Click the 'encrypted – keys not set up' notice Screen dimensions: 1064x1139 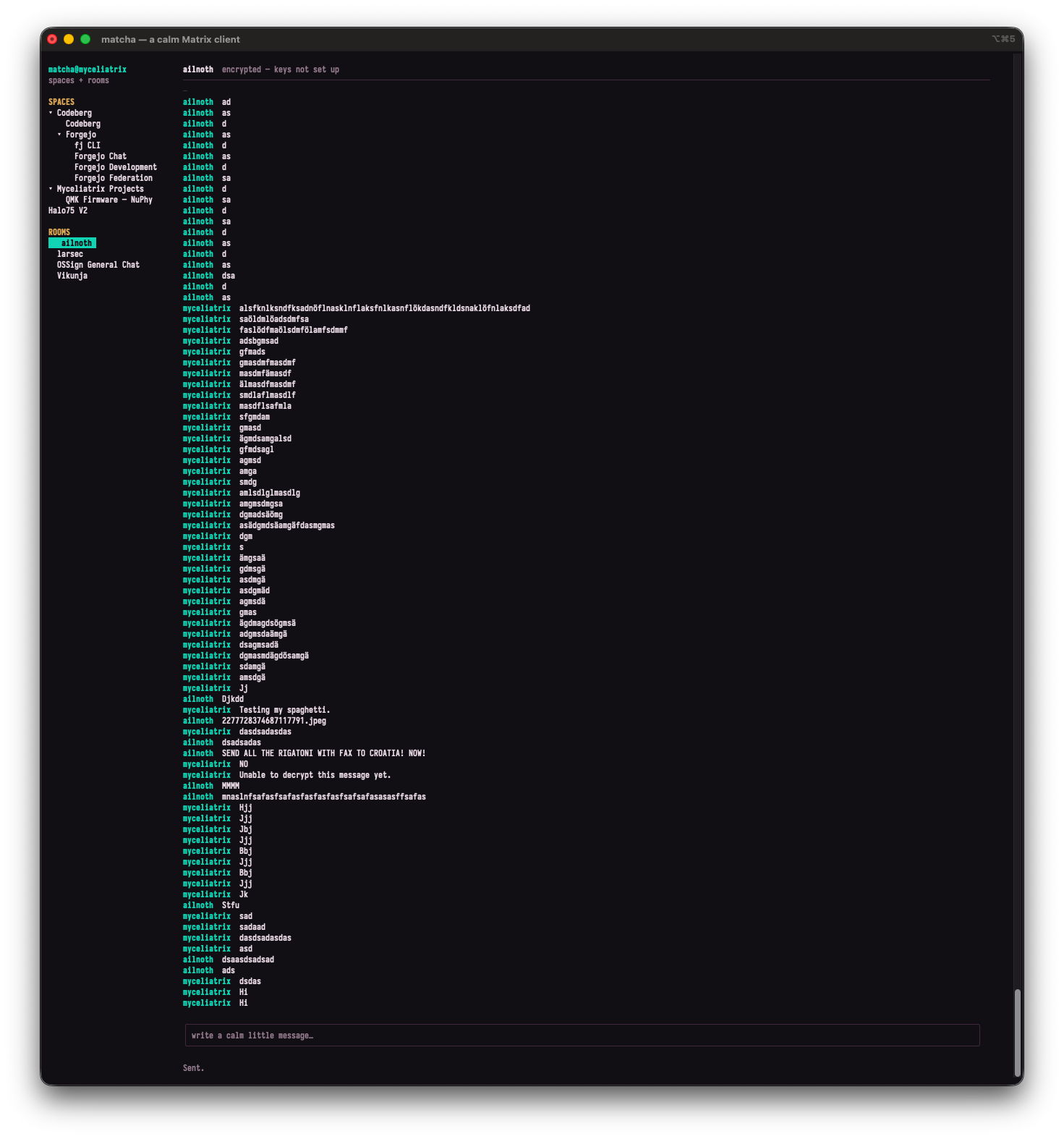coord(281,69)
